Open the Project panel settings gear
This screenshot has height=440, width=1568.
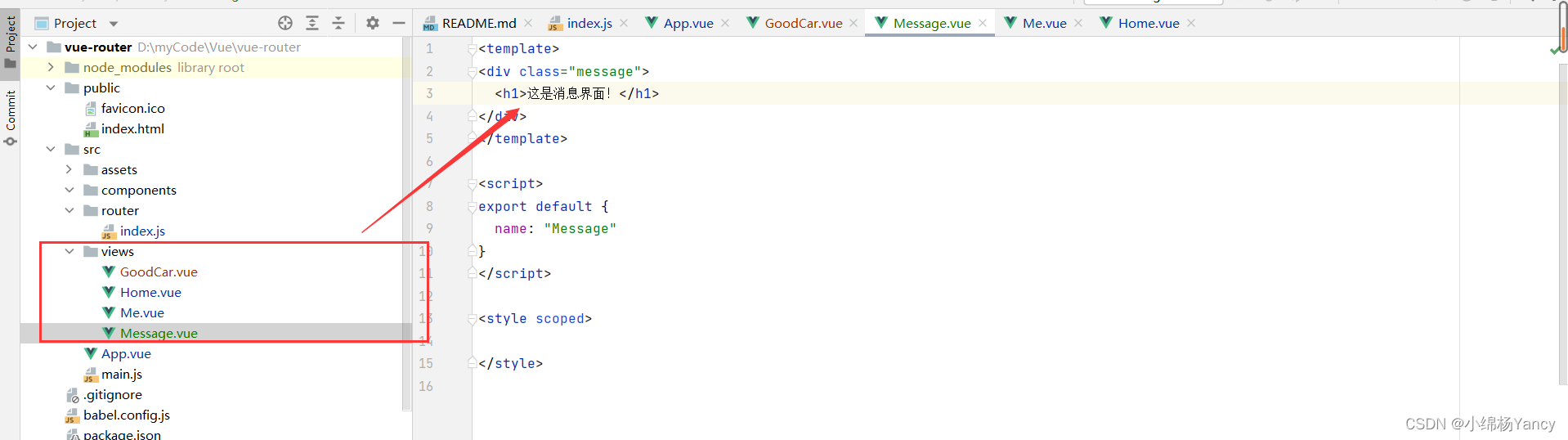click(373, 23)
